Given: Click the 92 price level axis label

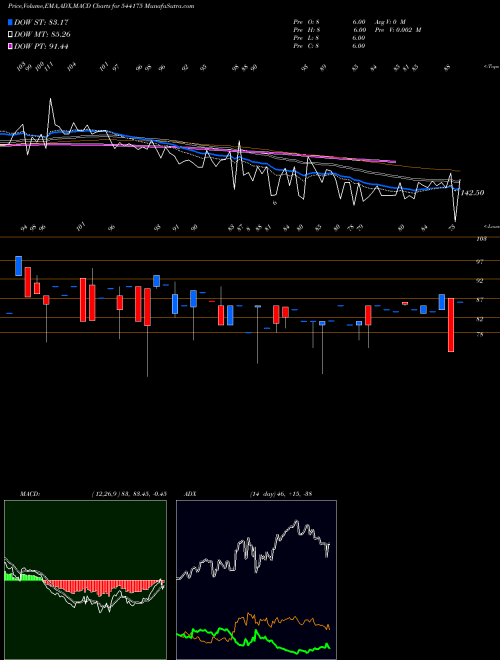Looking at the screenshot, I should tap(479, 280).
